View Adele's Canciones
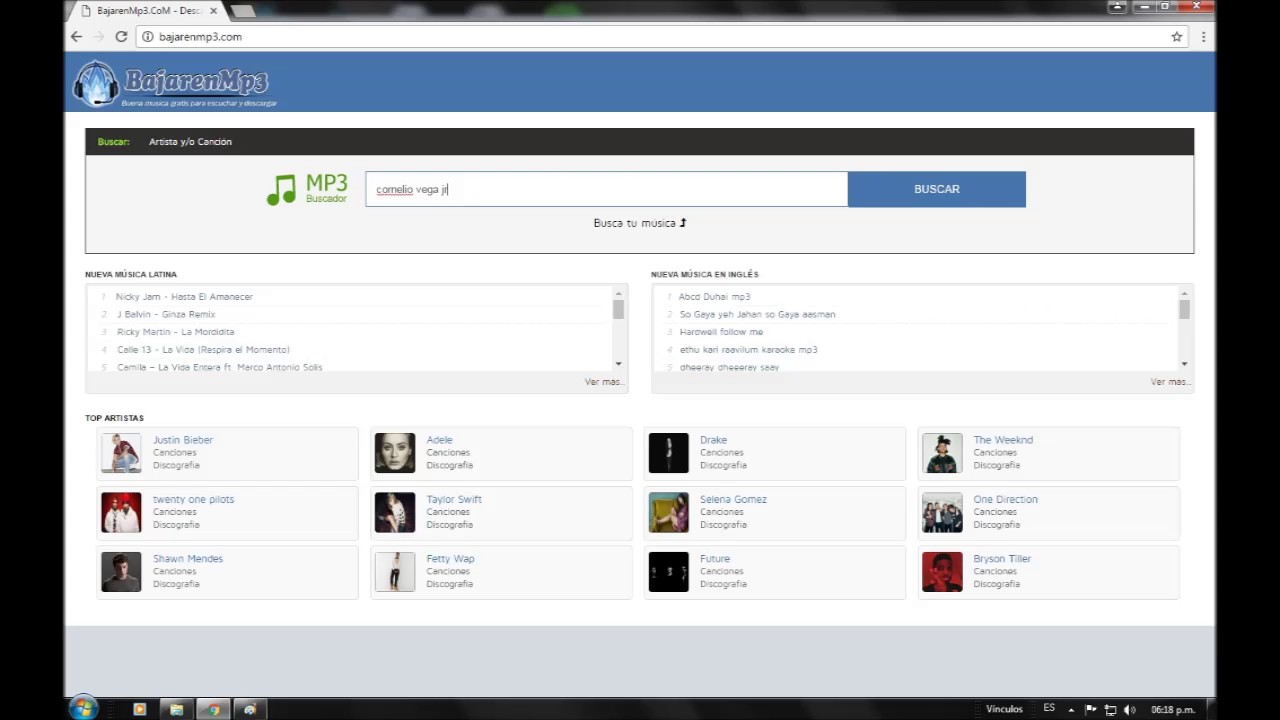Screen dimensions: 1280x720 pyautogui.click(x=448, y=453)
